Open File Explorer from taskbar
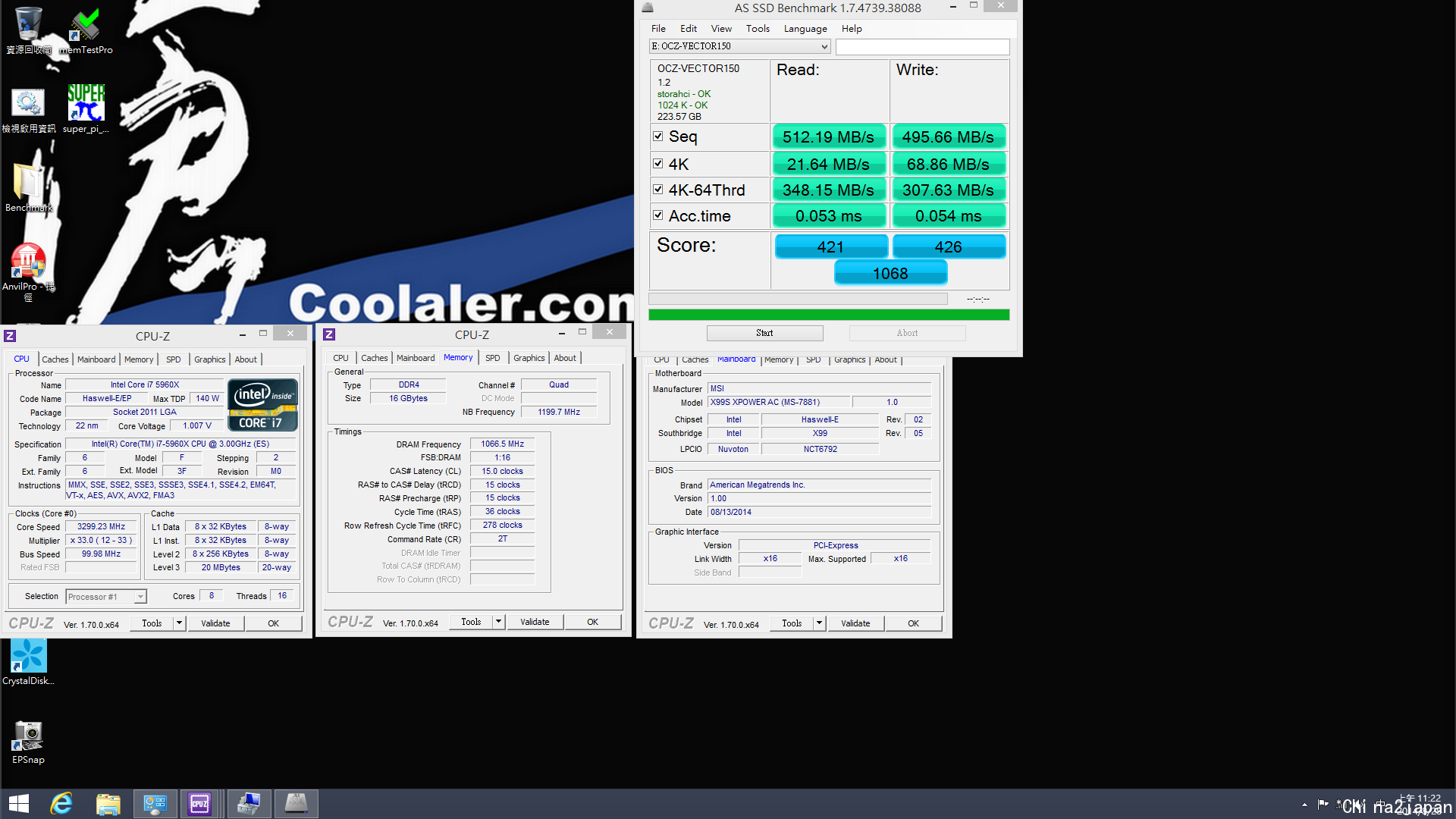The image size is (1456, 819). click(x=108, y=804)
